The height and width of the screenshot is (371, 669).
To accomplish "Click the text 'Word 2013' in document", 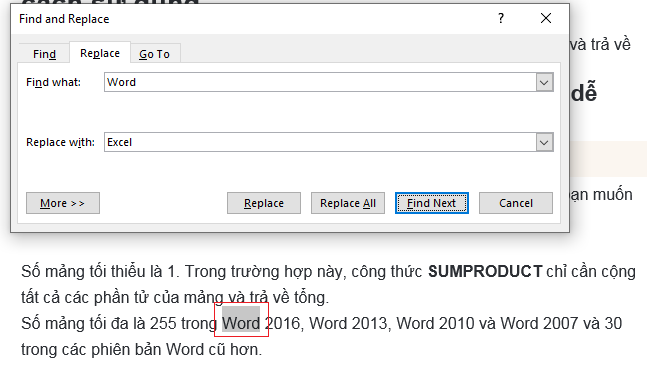I will click(x=348, y=323).
